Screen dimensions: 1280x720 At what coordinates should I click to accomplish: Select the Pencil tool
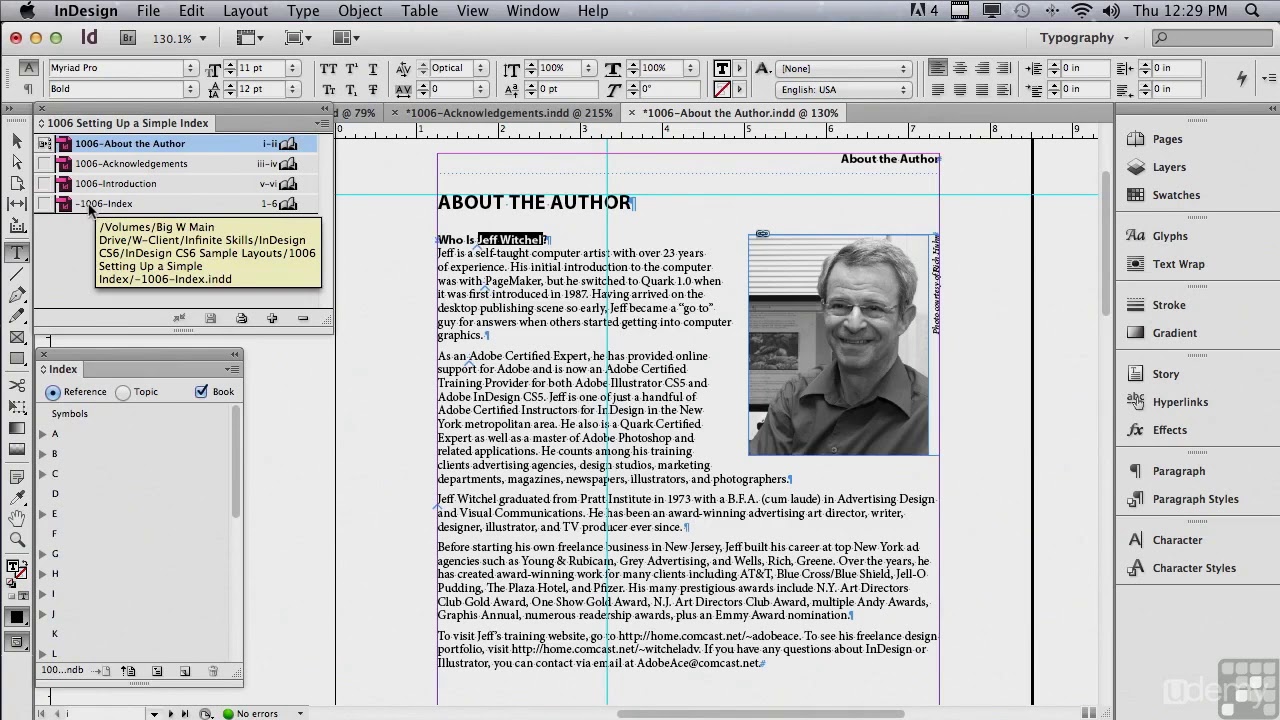(x=17, y=316)
